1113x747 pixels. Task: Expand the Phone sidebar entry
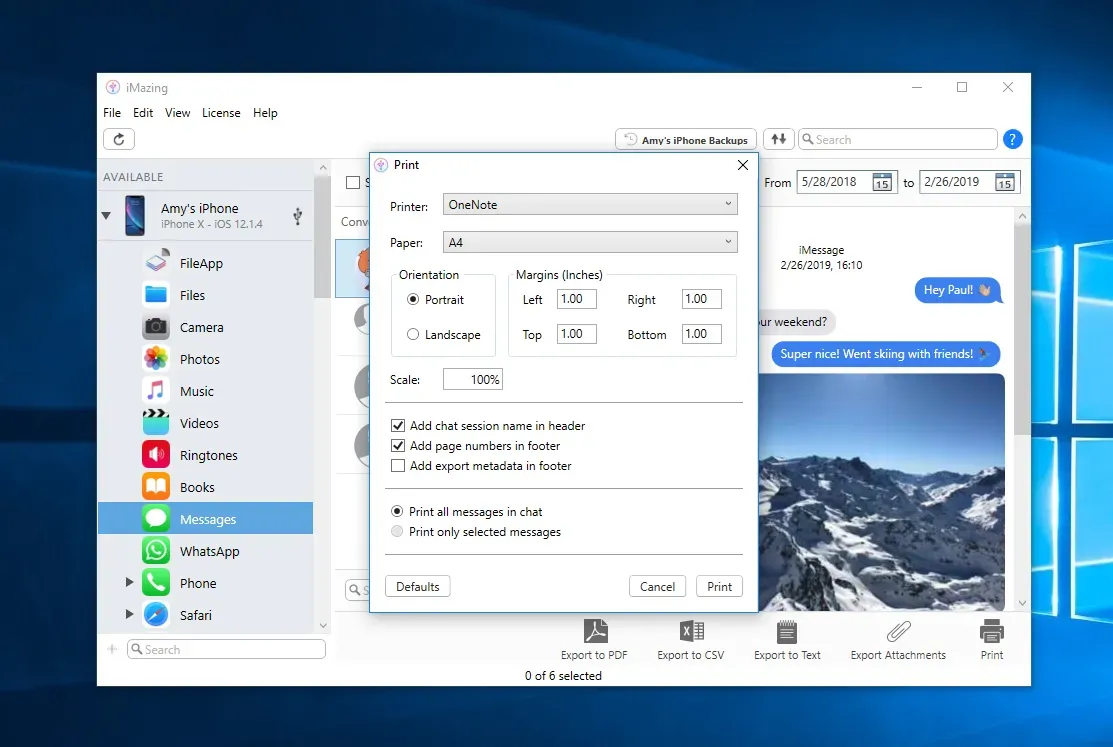tap(128, 582)
